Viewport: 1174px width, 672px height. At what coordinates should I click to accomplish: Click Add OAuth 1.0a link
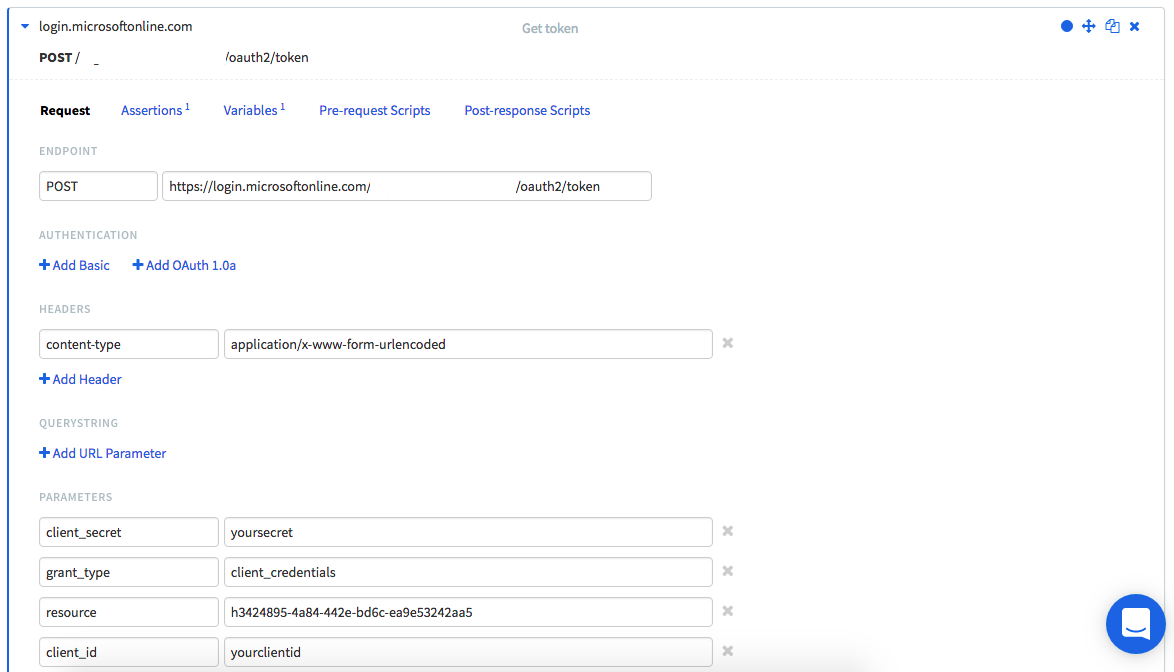coord(184,265)
